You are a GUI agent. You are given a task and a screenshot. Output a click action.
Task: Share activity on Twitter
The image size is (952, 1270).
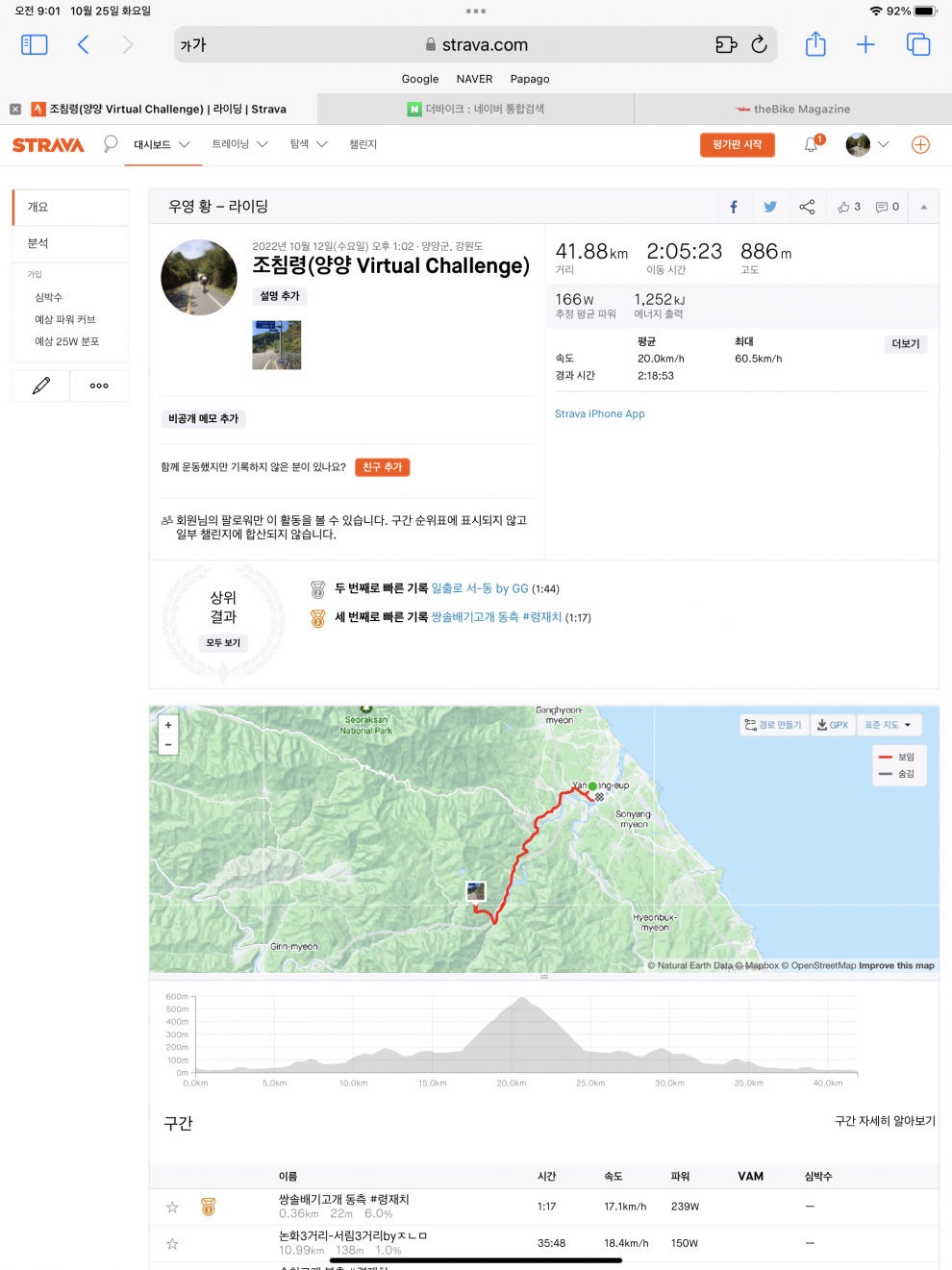click(770, 207)
